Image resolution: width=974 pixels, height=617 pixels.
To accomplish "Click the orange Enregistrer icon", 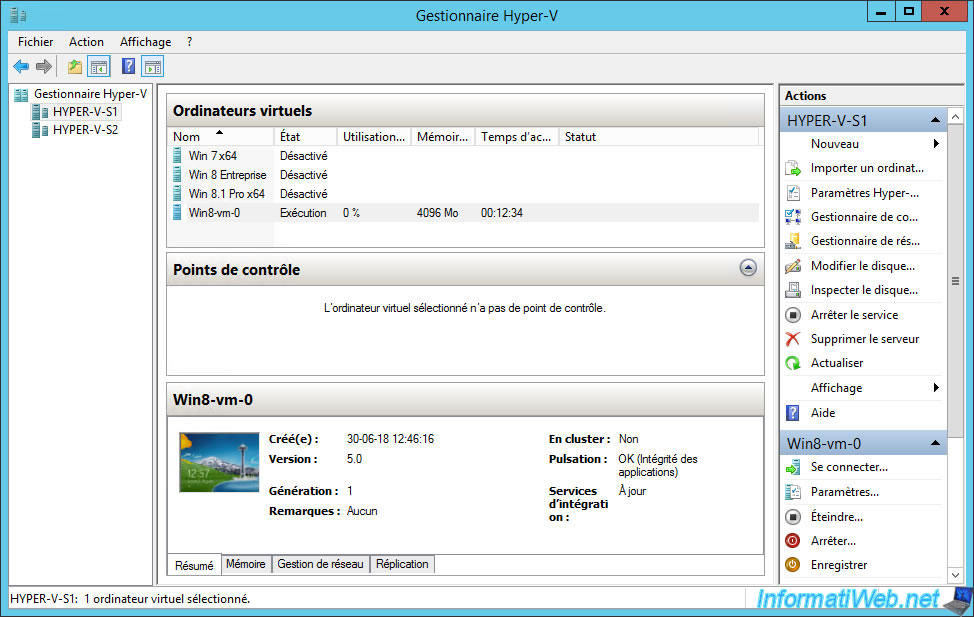I will 793,565.
